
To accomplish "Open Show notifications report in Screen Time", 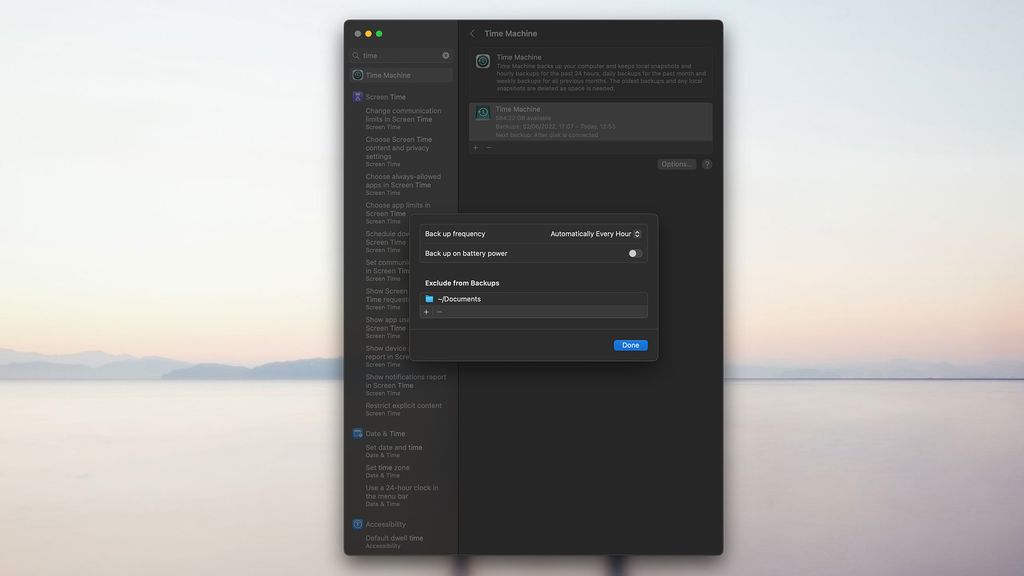I will [406, 385].
